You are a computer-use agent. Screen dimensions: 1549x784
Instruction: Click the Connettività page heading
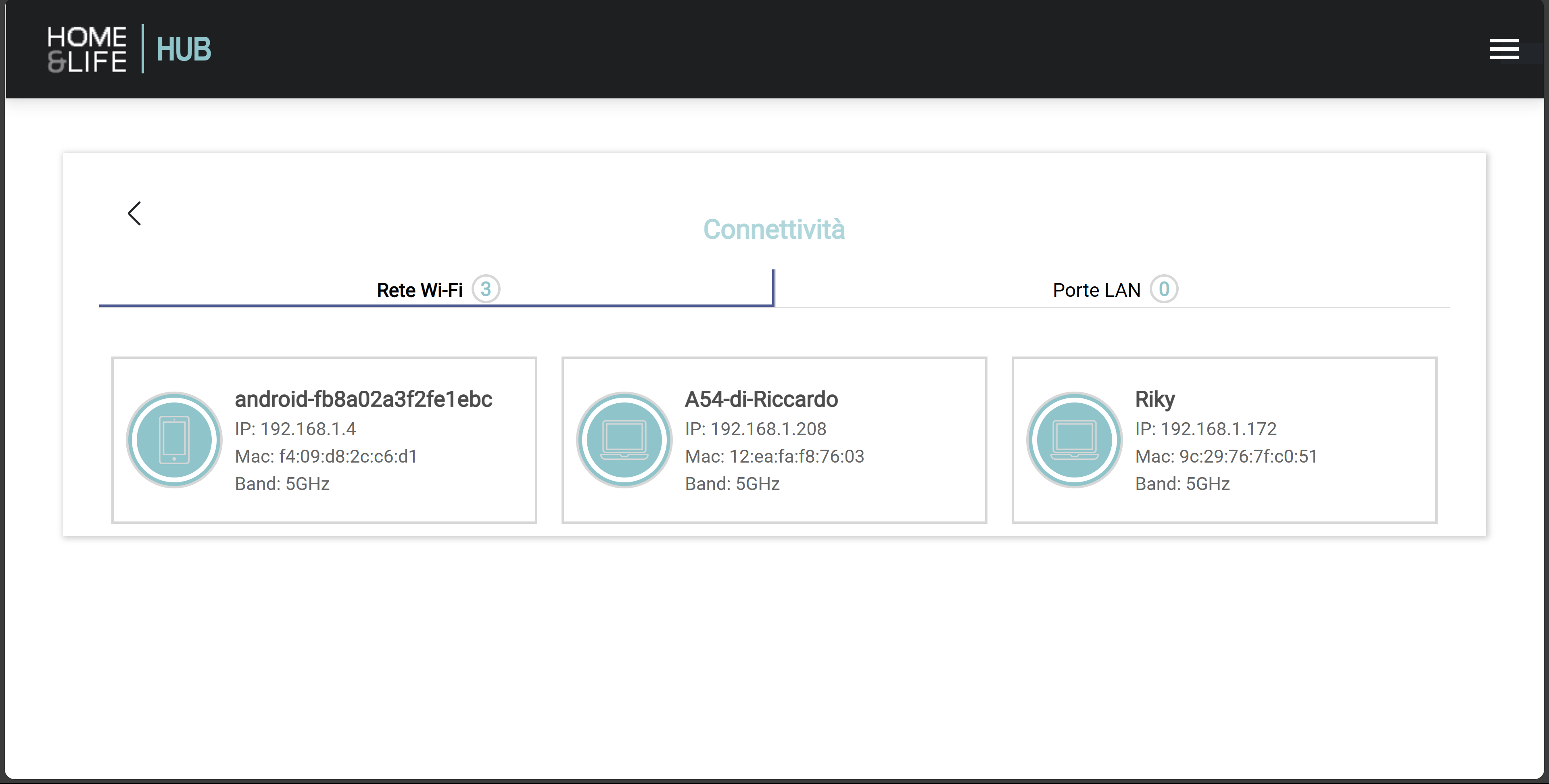pyautogui.click(x=774, y=229)
